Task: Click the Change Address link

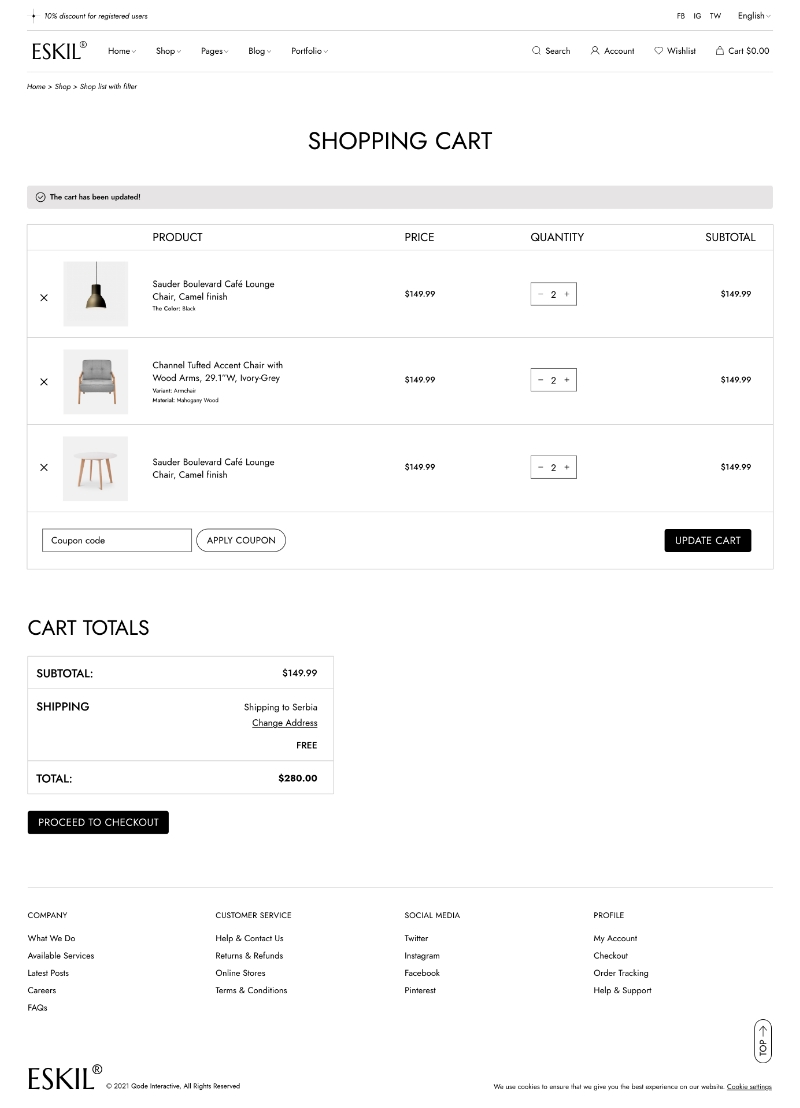Action: (284, 723)
